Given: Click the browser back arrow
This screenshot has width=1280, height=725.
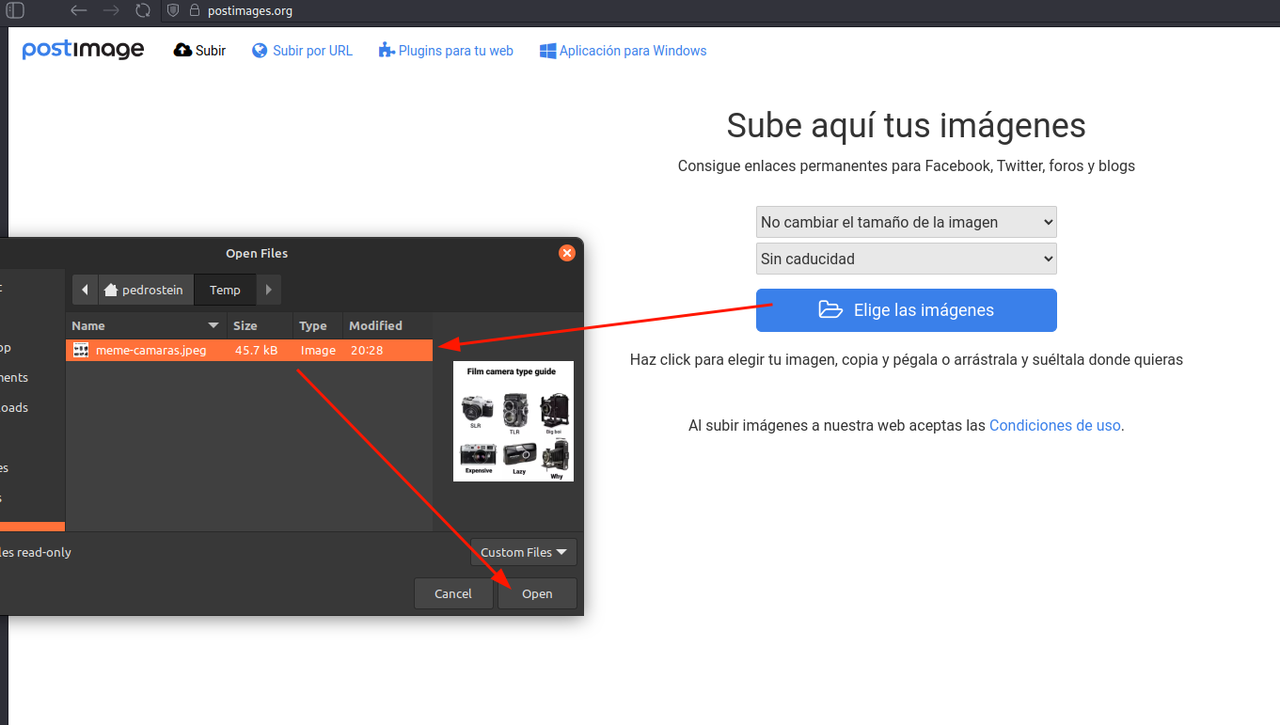Looking at the screenshot, I should pos(78,11).
